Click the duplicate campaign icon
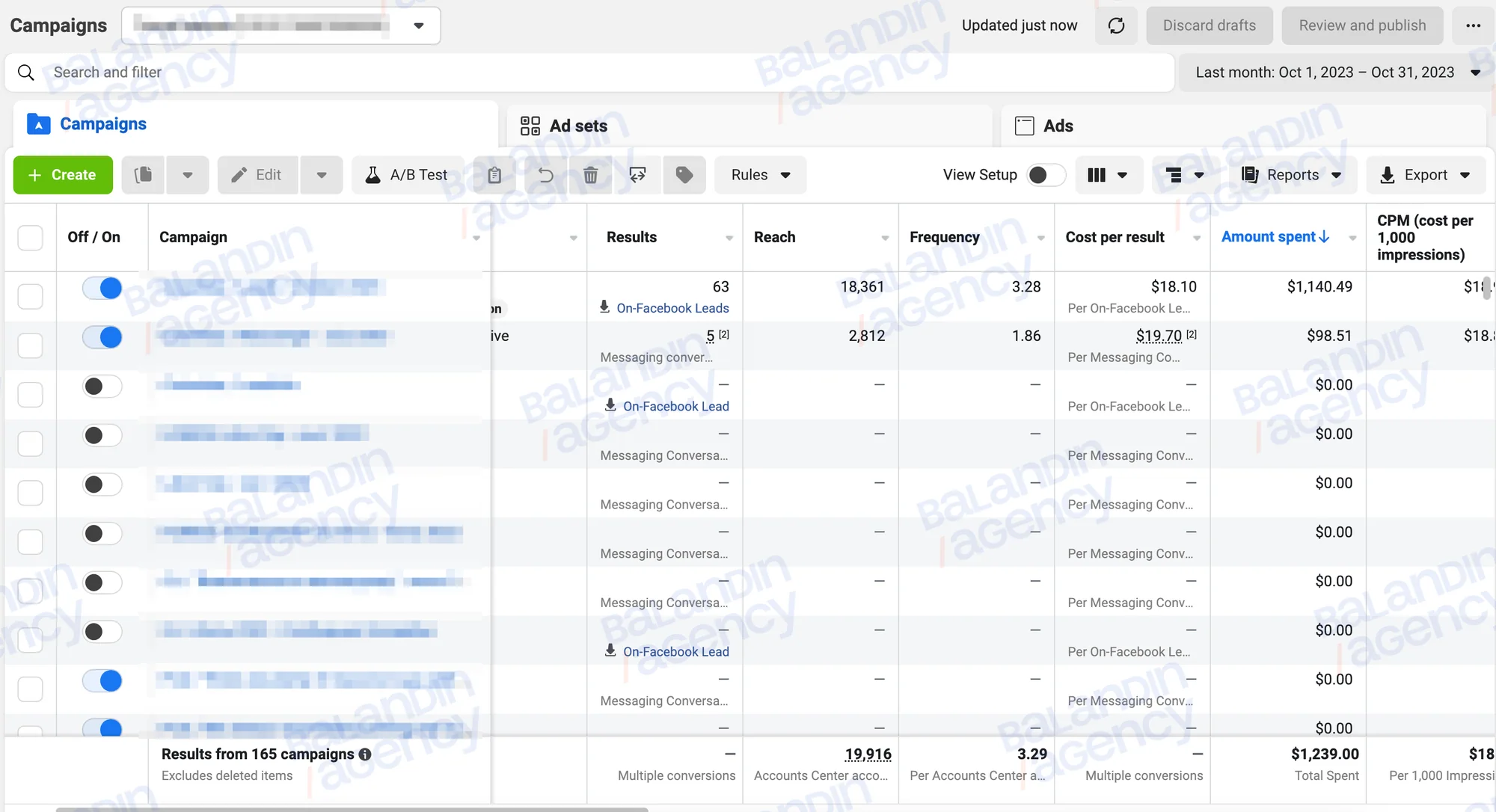The image size is (1496, 812). coord(143,175)
